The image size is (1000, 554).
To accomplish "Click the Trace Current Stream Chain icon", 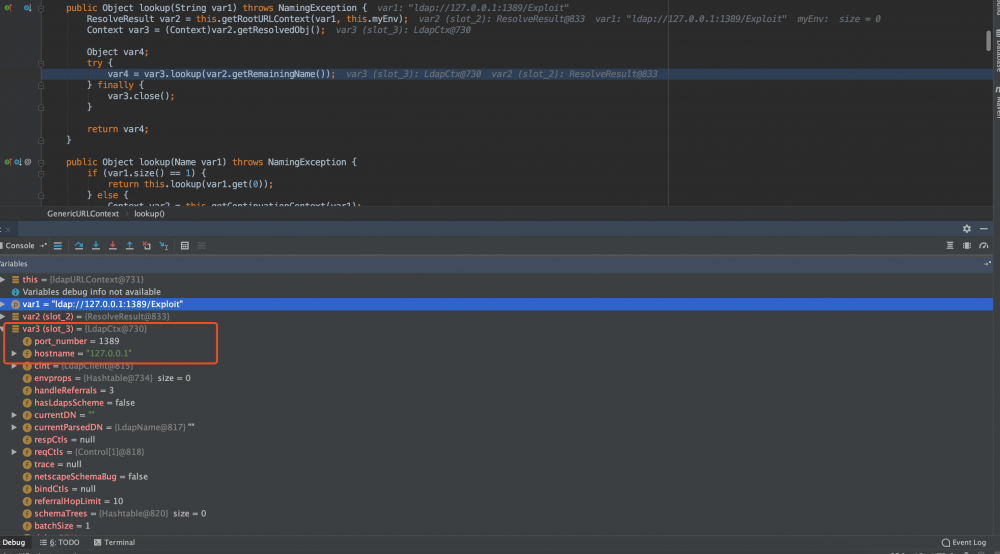I will click(x=202, y=245).
